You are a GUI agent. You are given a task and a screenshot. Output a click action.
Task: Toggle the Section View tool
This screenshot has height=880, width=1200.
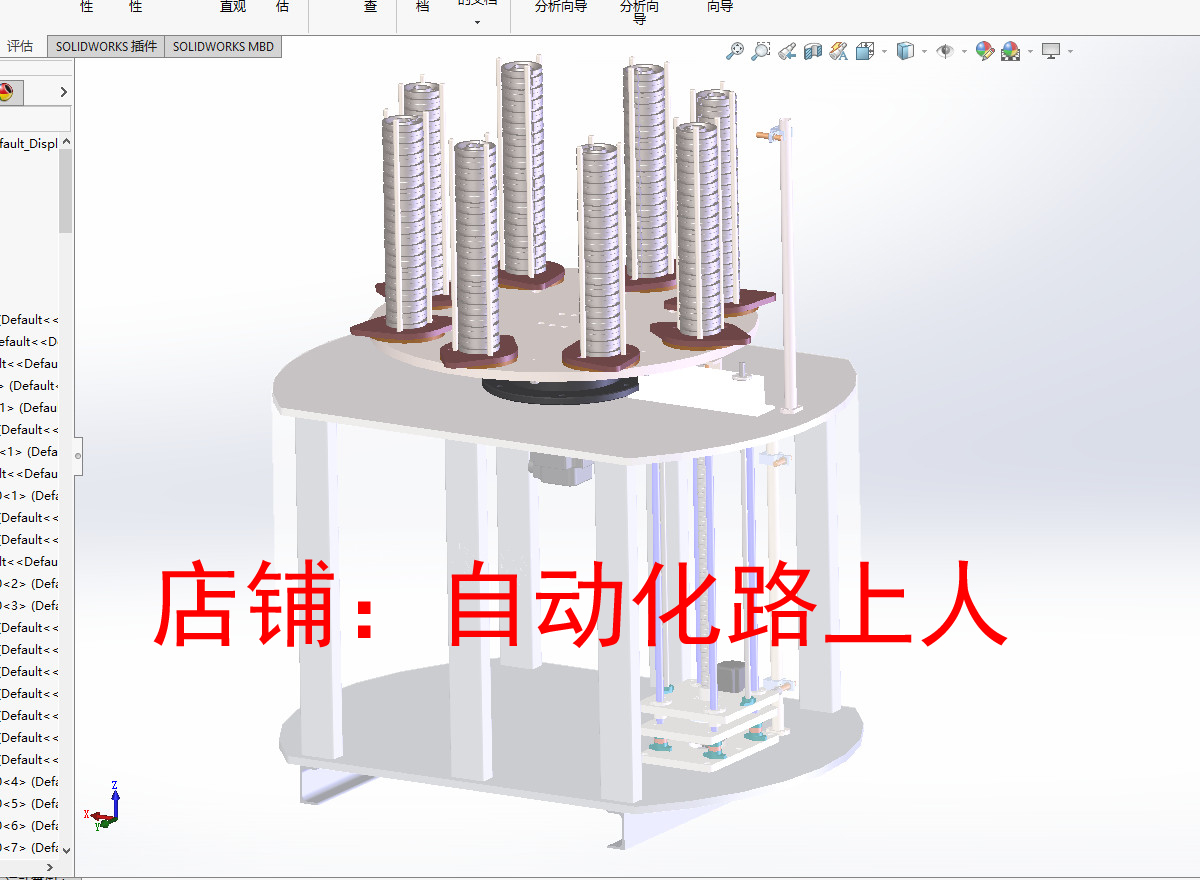click(x=813, y=50)
